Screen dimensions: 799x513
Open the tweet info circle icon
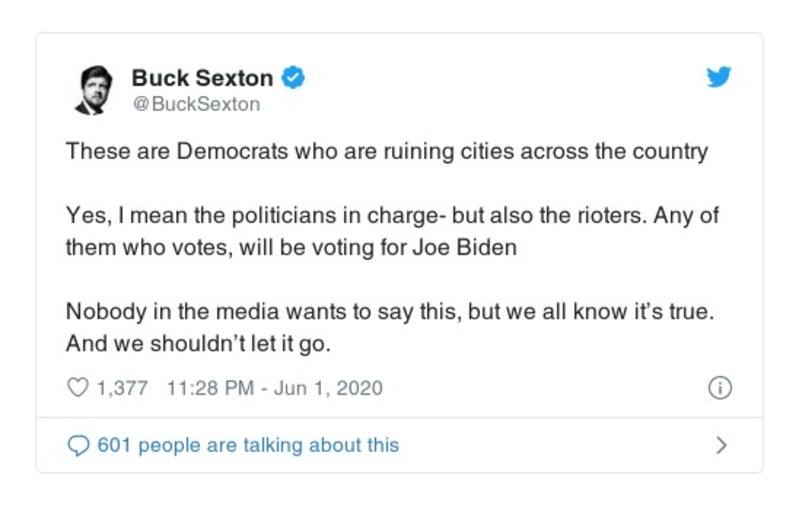click(x=719, y=388)
